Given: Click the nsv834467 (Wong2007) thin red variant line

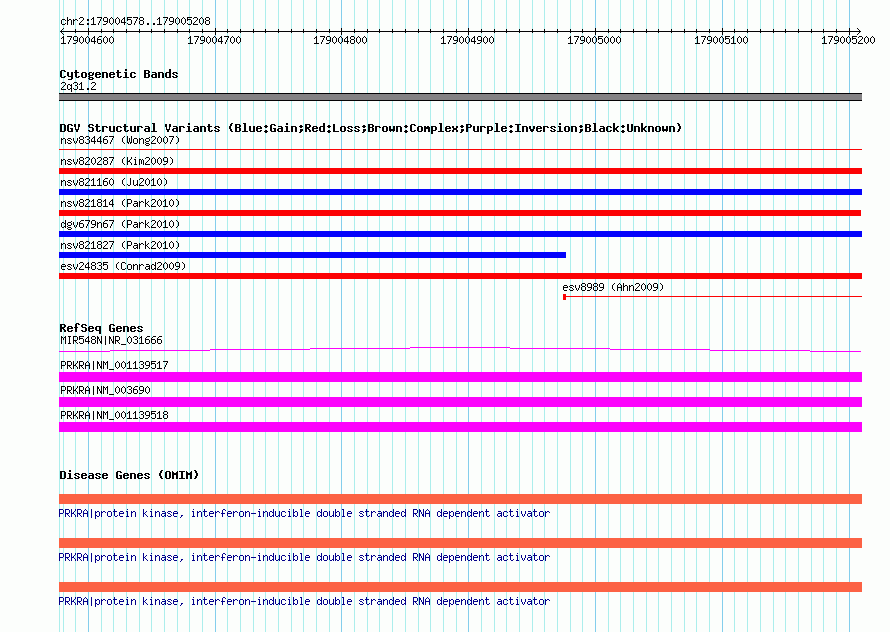Looking at the screenshot, I should click(460, 149).
